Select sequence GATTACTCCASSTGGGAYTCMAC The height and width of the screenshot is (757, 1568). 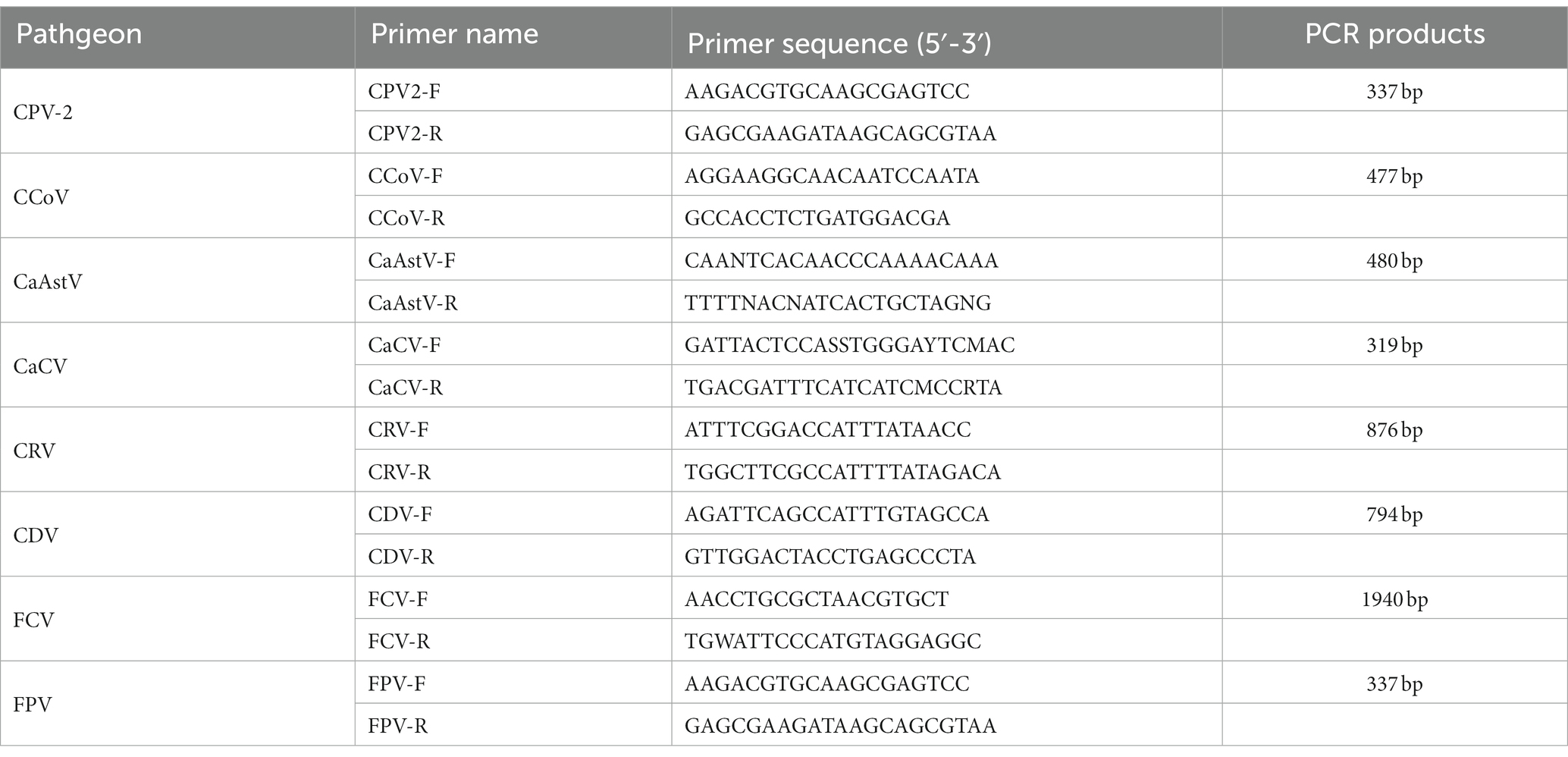849,345
